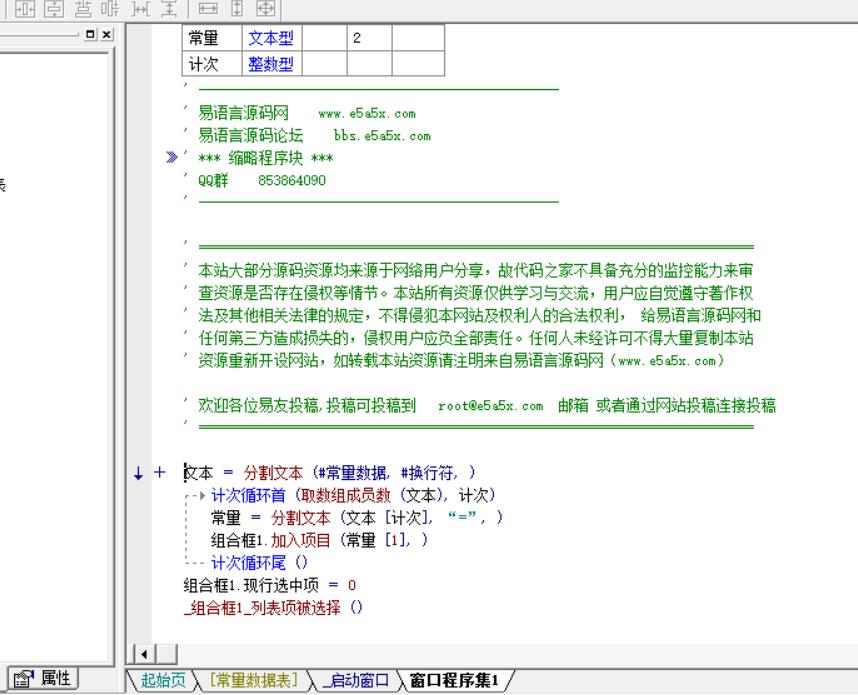Click the plus expander beside 文本 = 分割文本
The width and height of the screenshot is (858, 695).
pos(158,472)
